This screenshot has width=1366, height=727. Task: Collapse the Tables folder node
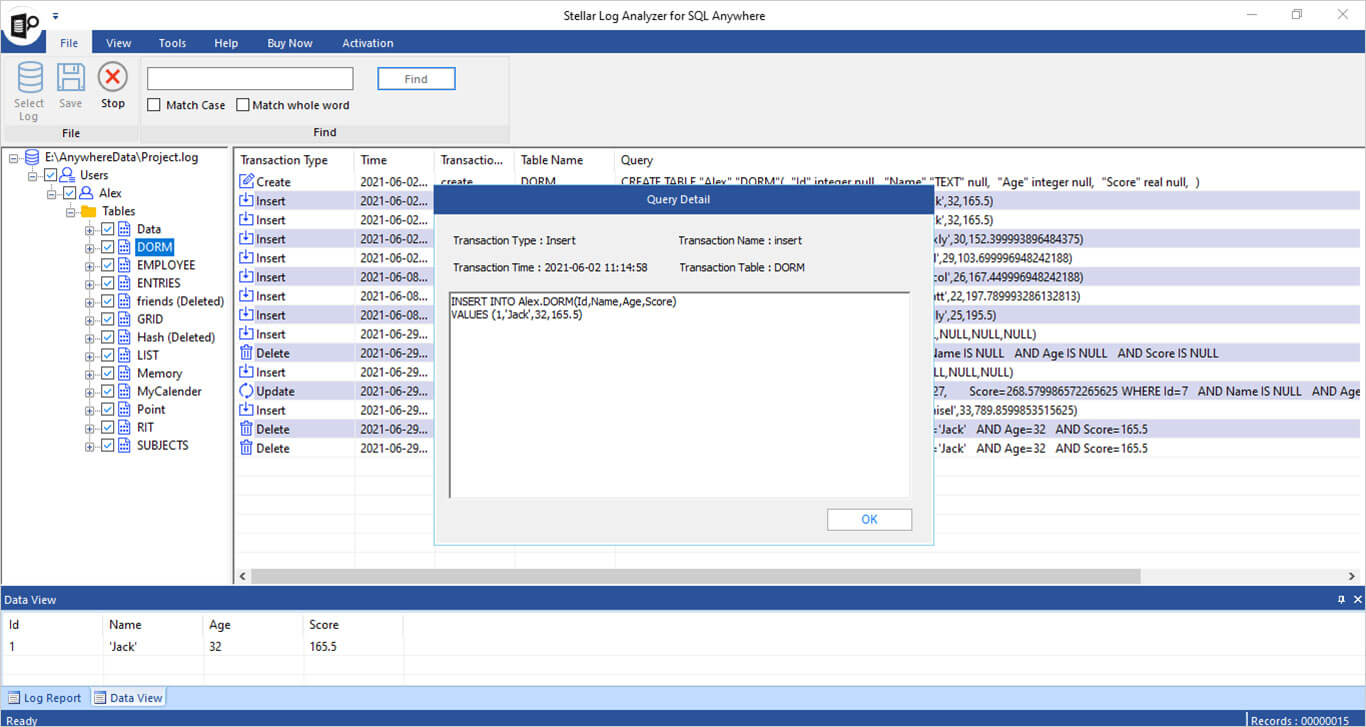71,211
